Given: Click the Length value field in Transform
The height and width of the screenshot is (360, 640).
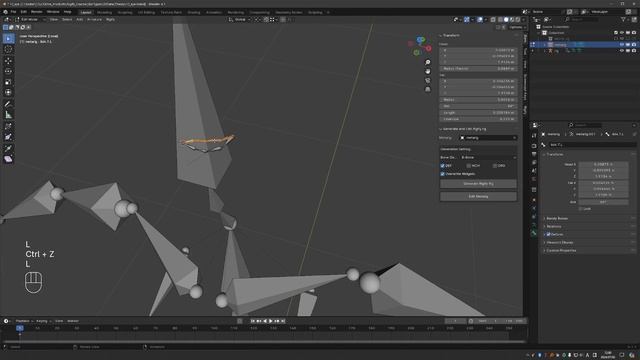Looking at the screenshot, I should (x=478, y=113).
